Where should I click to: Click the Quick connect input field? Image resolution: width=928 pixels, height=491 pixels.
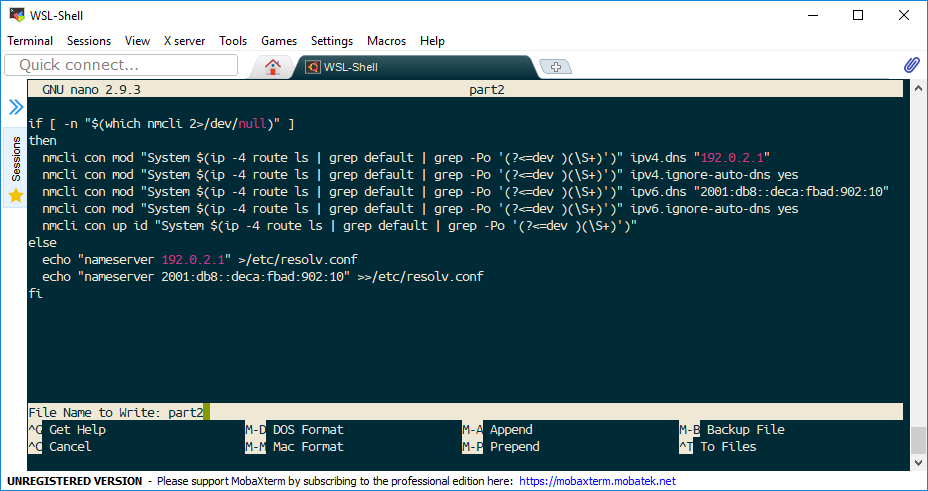121,65
